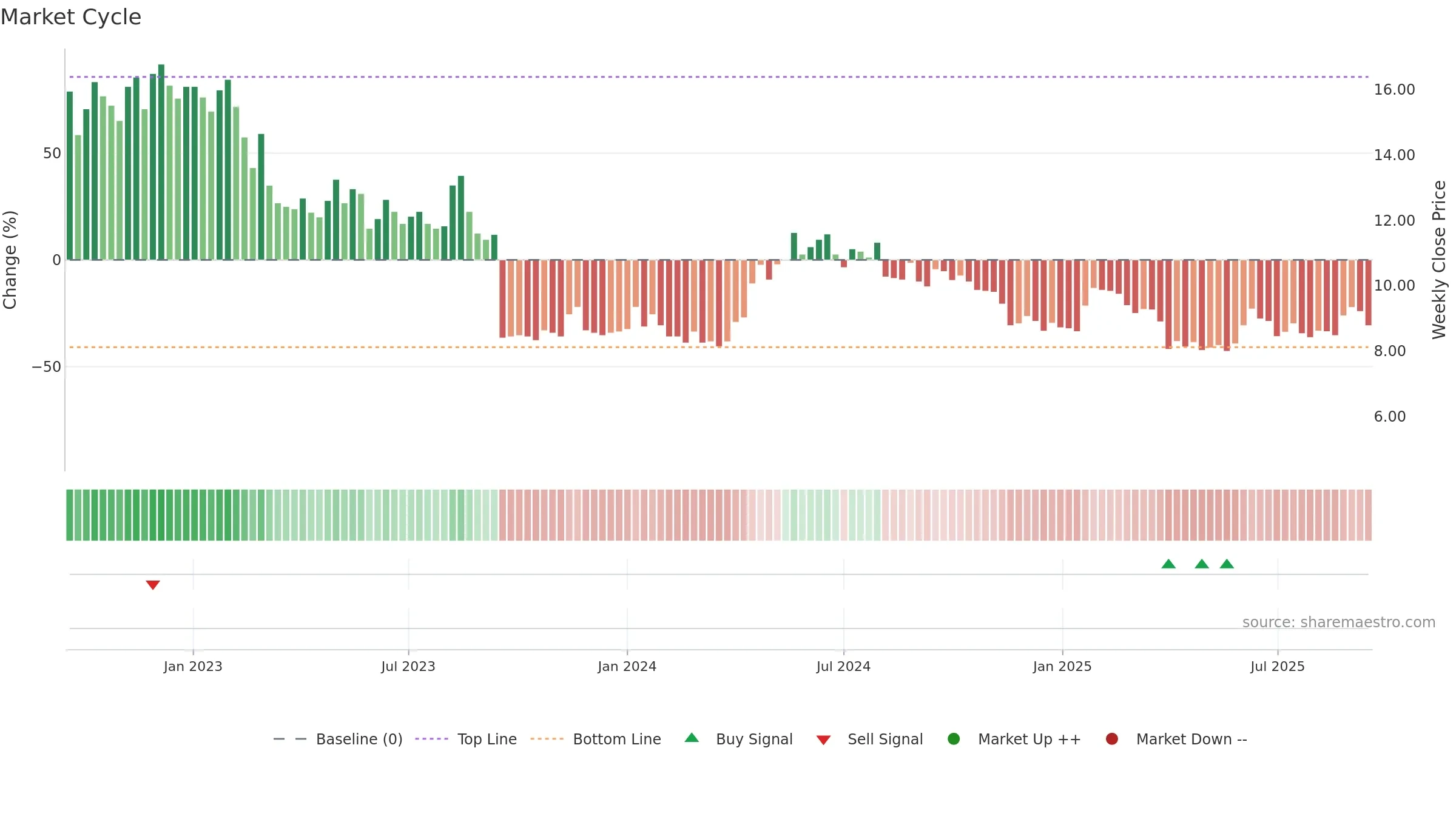Image resolution: width=1456 pixels, height=819 pixels.
Task: Click the 8.00 price tick label
Action: 1390,351
